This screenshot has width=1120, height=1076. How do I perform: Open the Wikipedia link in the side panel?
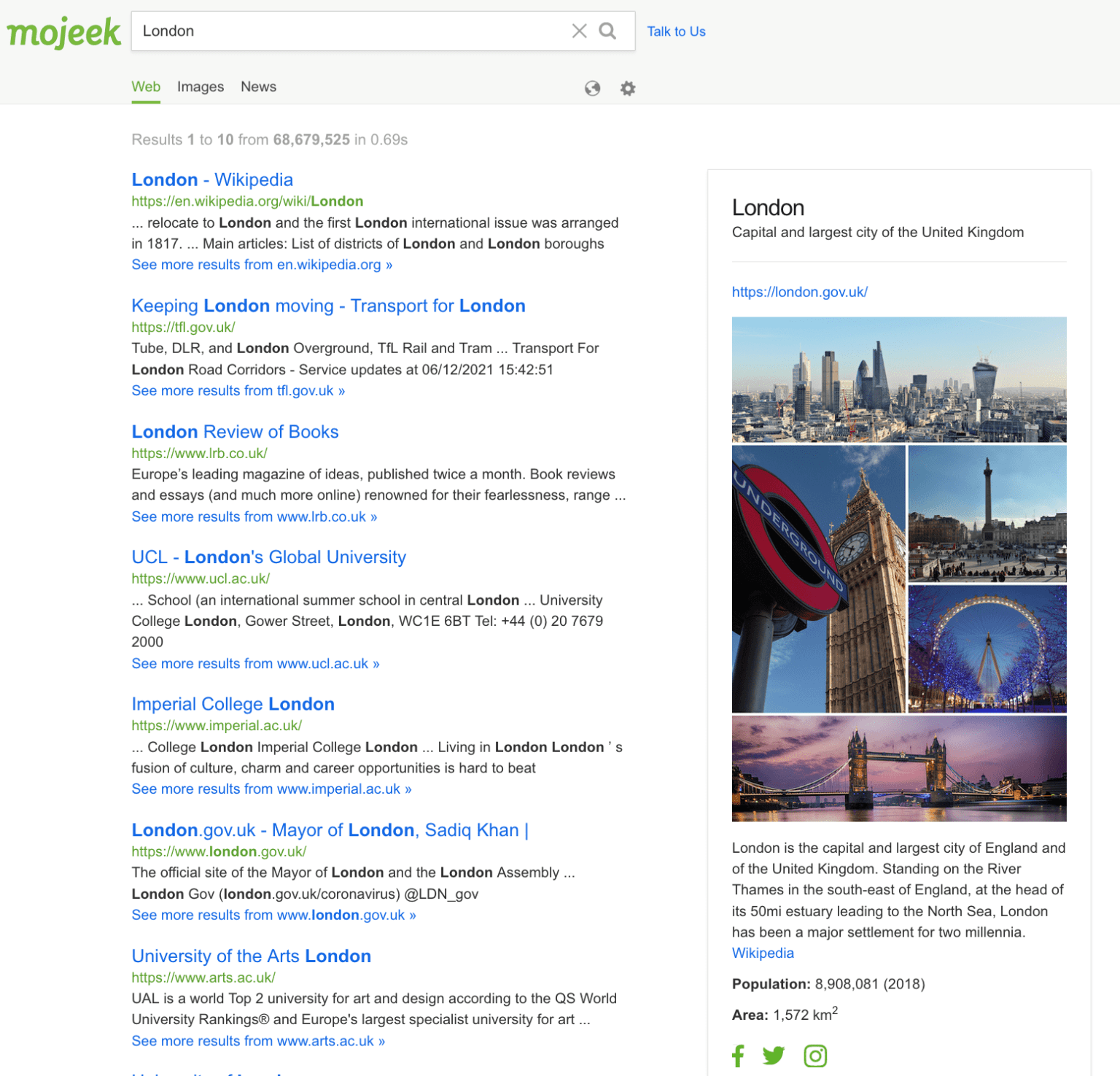[762, 953]
